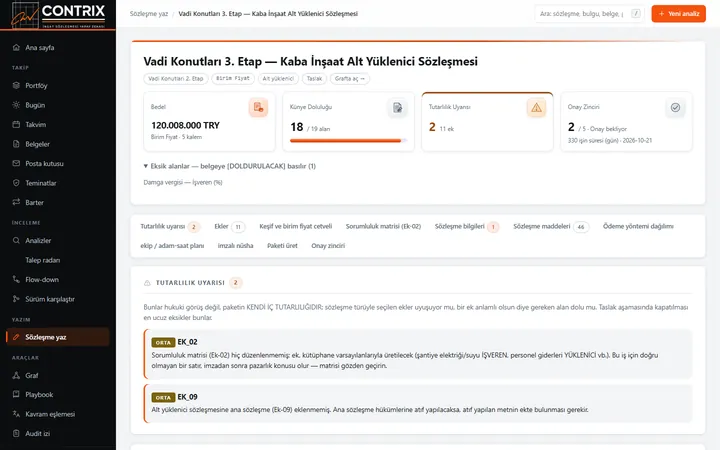Open Posta kutusu envelope icon
This screenshot has height=450, width=720.
tap(16, 163)
